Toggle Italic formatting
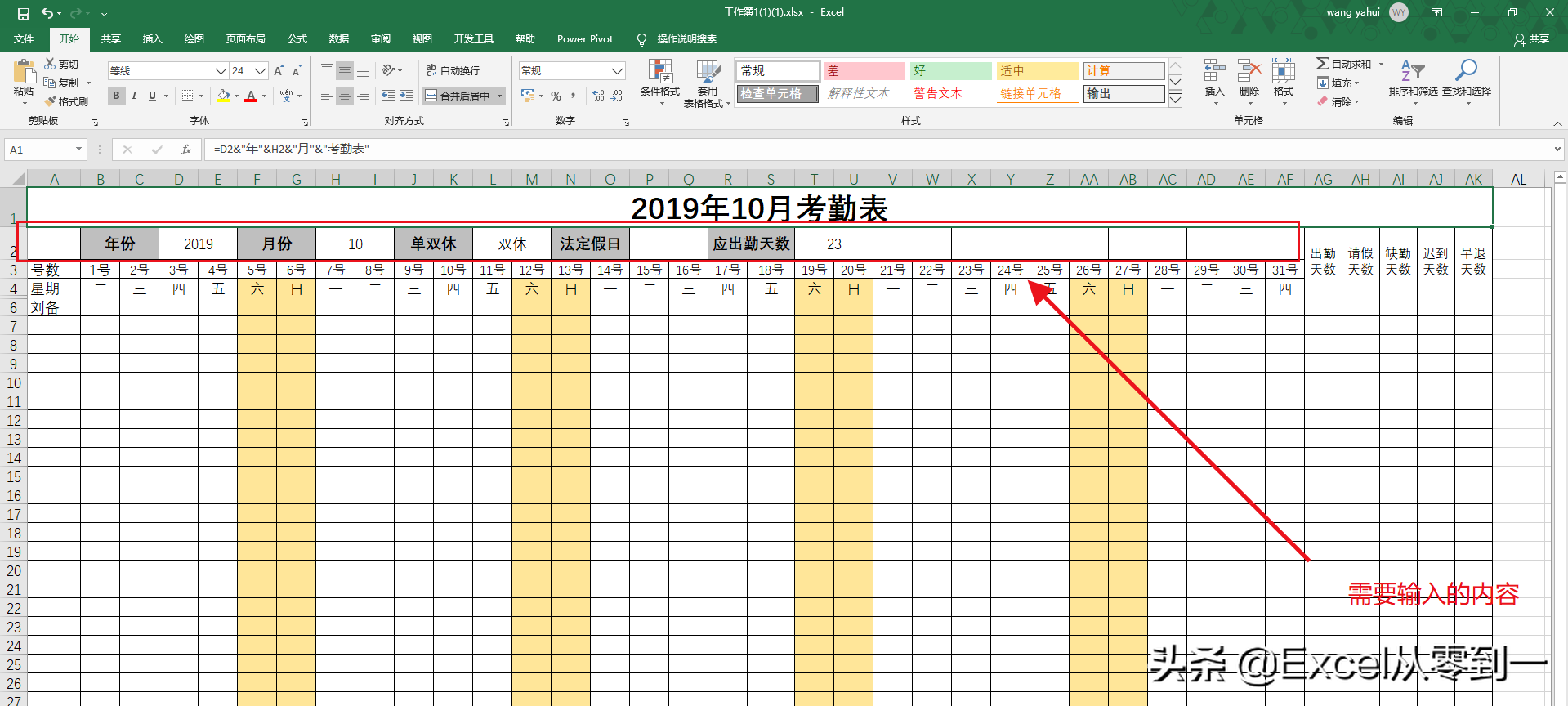1568x706 pixels. (134, 96)
